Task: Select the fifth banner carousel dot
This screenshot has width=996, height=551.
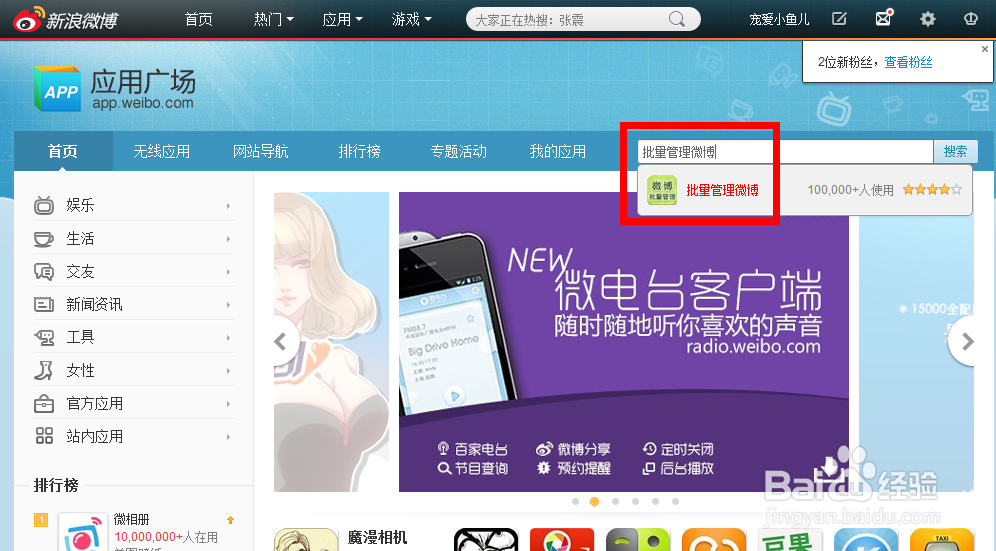Action: tap(656, 501)
